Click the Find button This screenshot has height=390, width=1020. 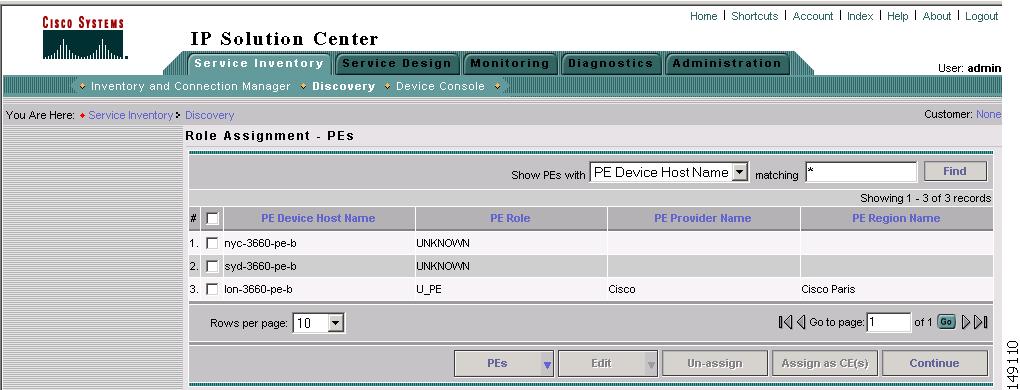(x=955, y=172)
